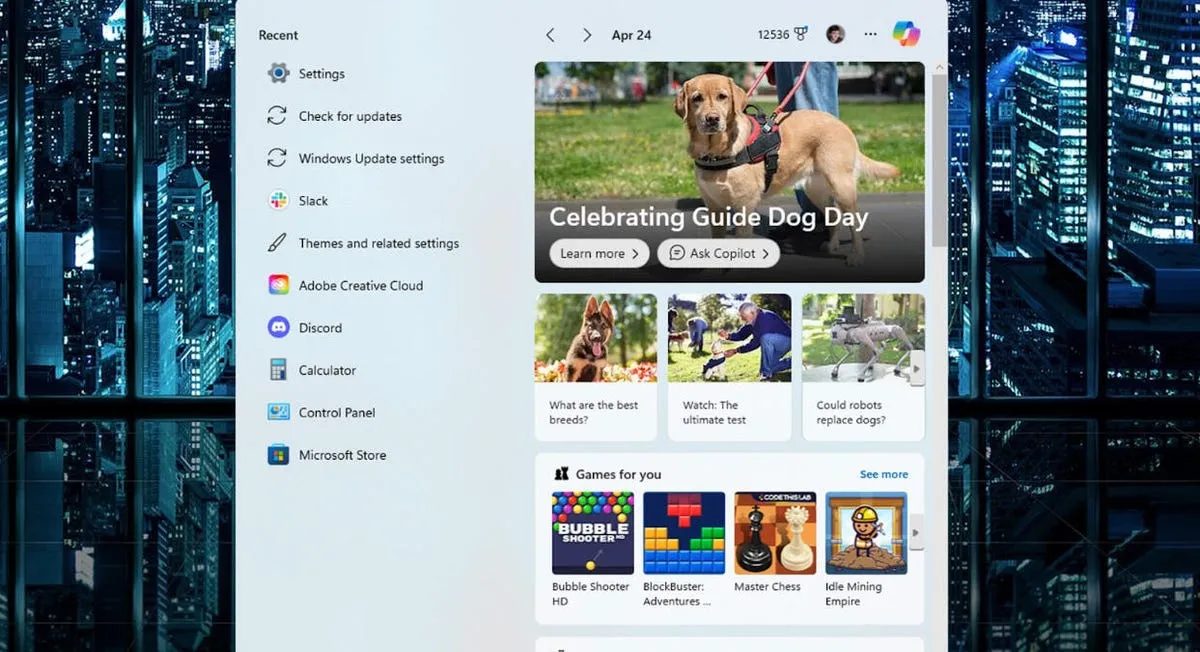Open the user profile avatar
Screen dimensions: 1200x652
835,35
